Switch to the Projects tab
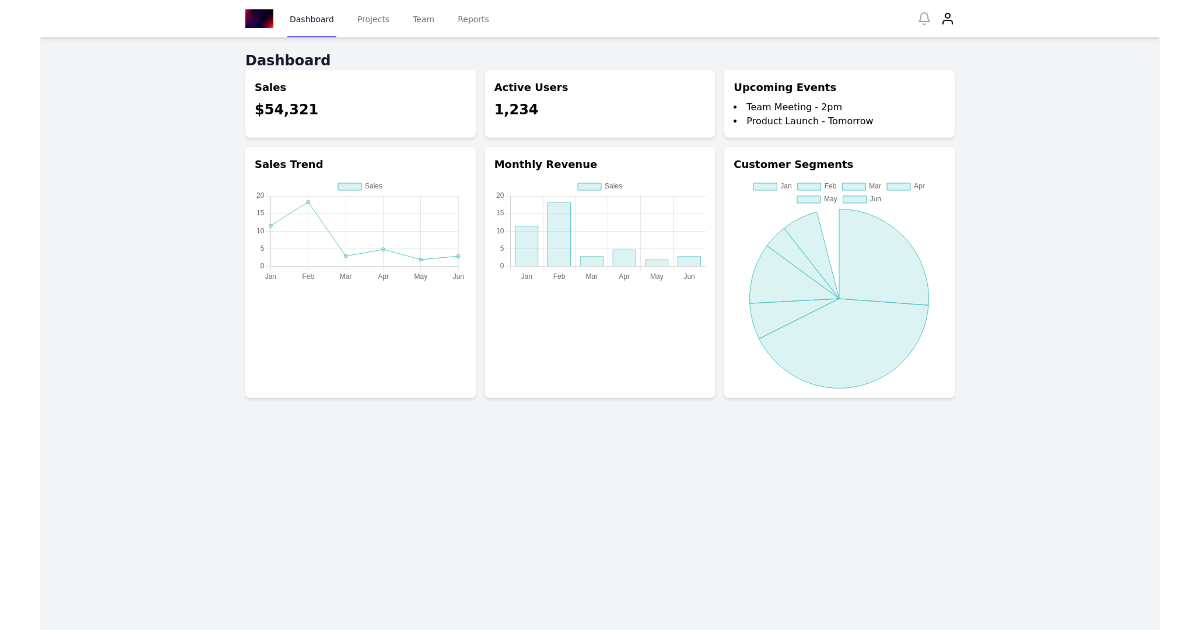 pyautogui.click(x=373, y=19)
